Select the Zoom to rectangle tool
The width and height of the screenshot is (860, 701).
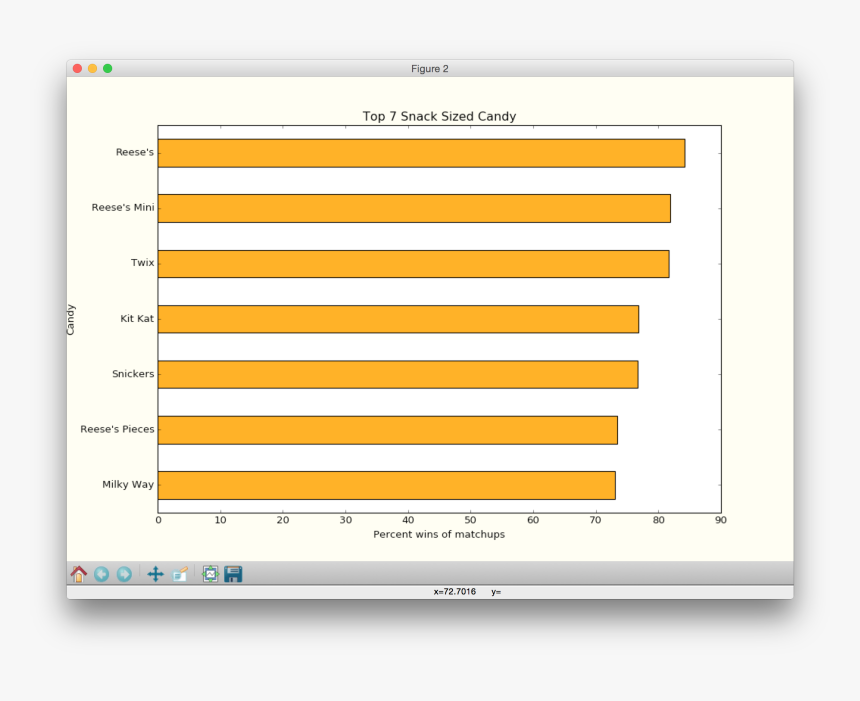pos(180,574)
